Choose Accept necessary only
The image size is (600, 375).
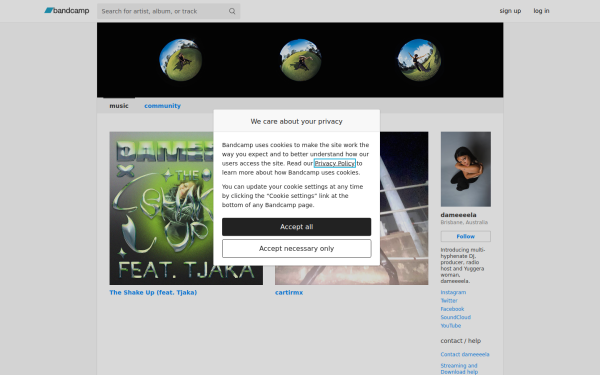[x=297, y=248]
